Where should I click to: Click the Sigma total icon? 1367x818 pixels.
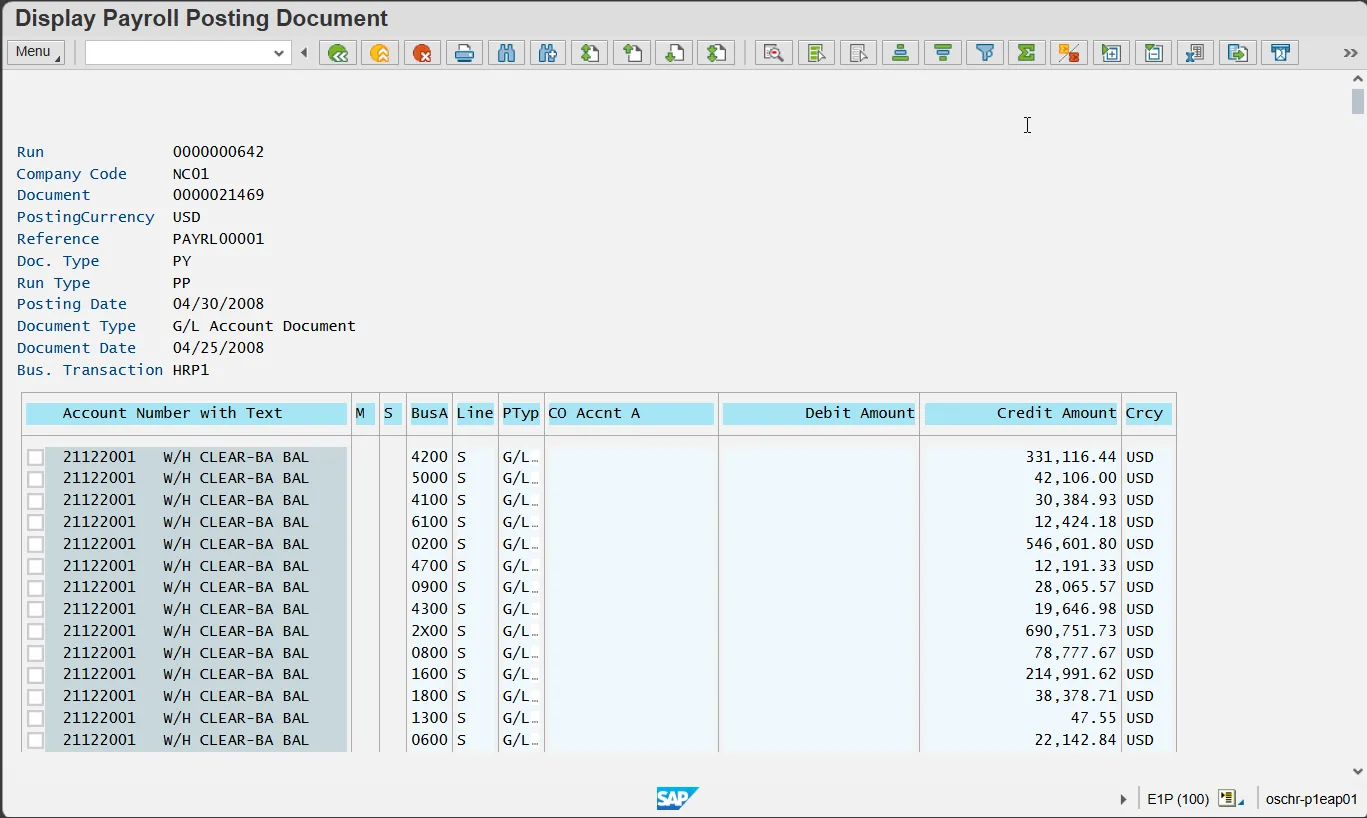click(1027, 53)
